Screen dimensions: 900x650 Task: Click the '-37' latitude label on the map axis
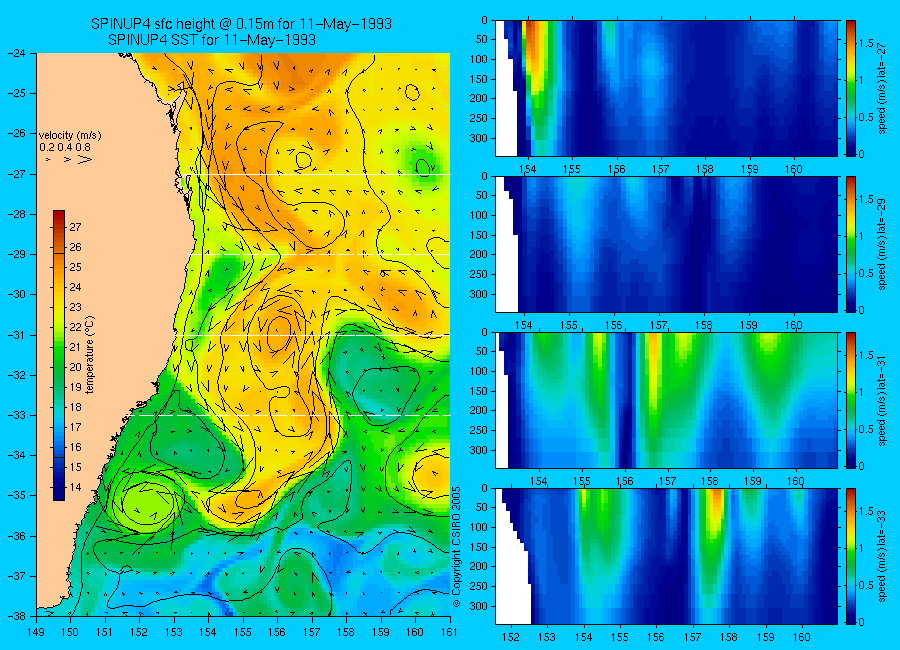[17, 576]
